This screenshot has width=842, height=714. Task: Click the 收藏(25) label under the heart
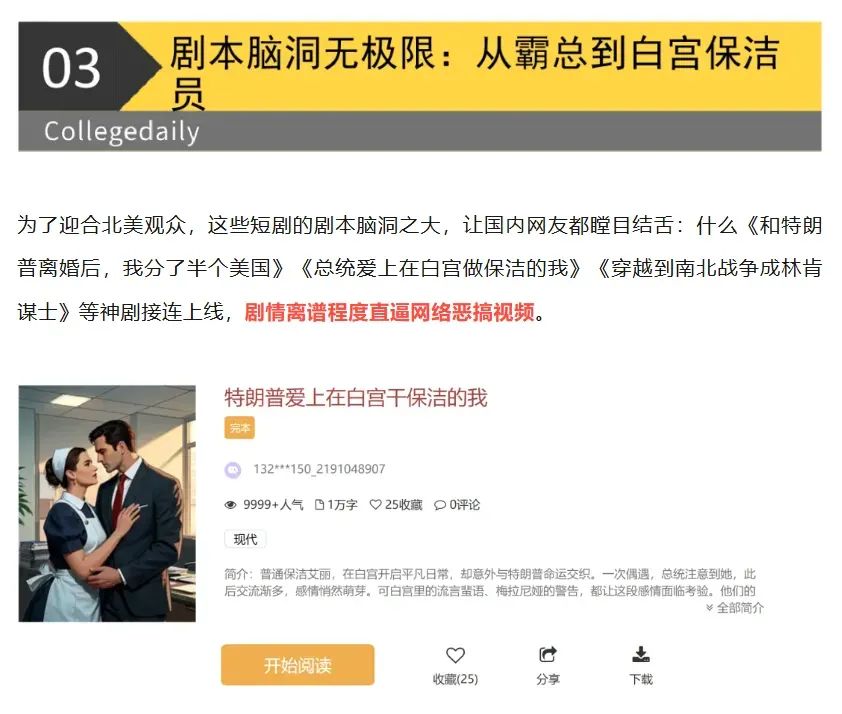coord(455,679)
